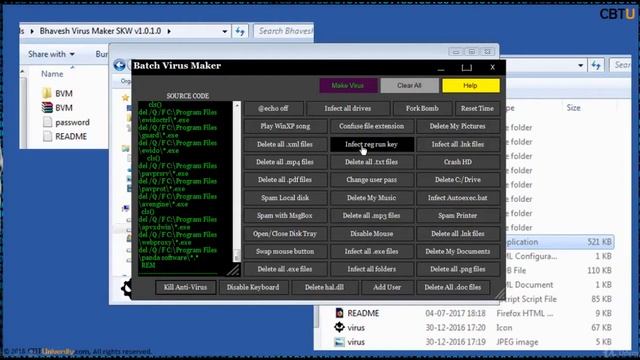Click the Play WinXP song button

(x=285, y=126)
